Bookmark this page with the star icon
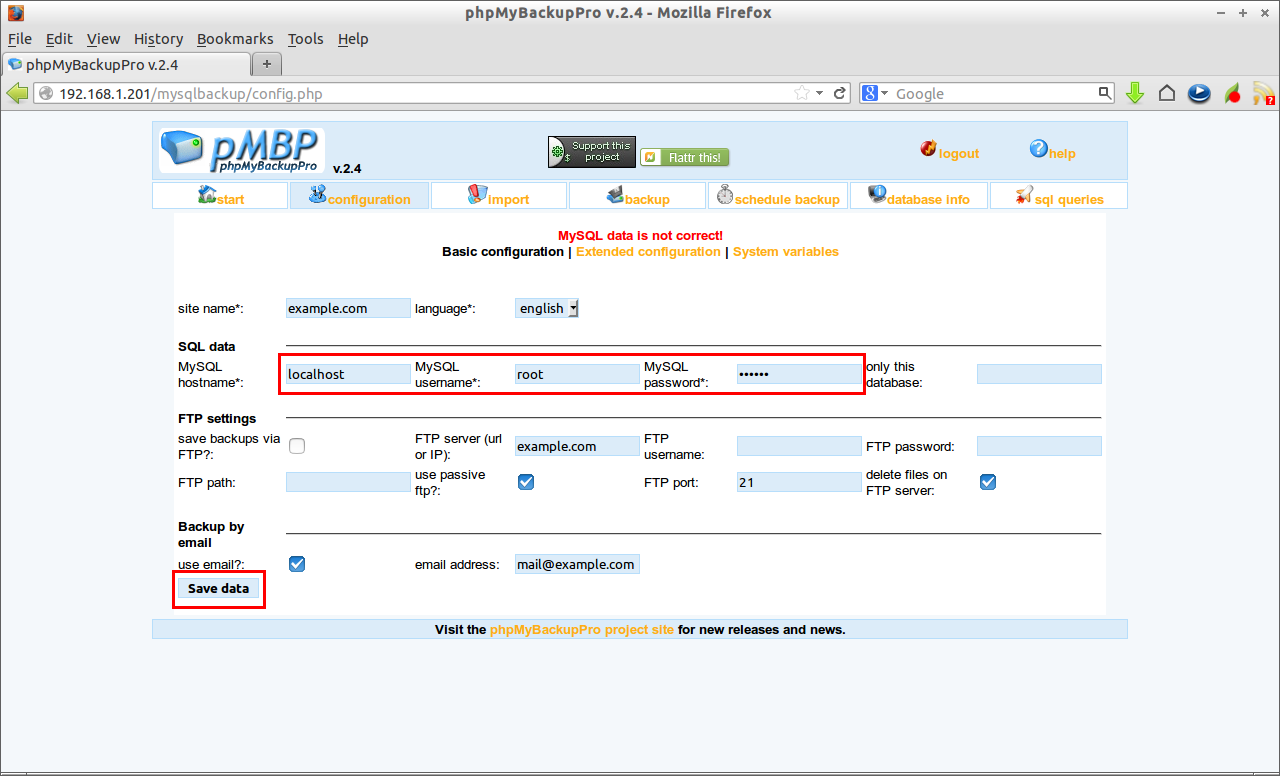Screen dimensions: 1280x776 pyautogui.click(x=801, y=93)
